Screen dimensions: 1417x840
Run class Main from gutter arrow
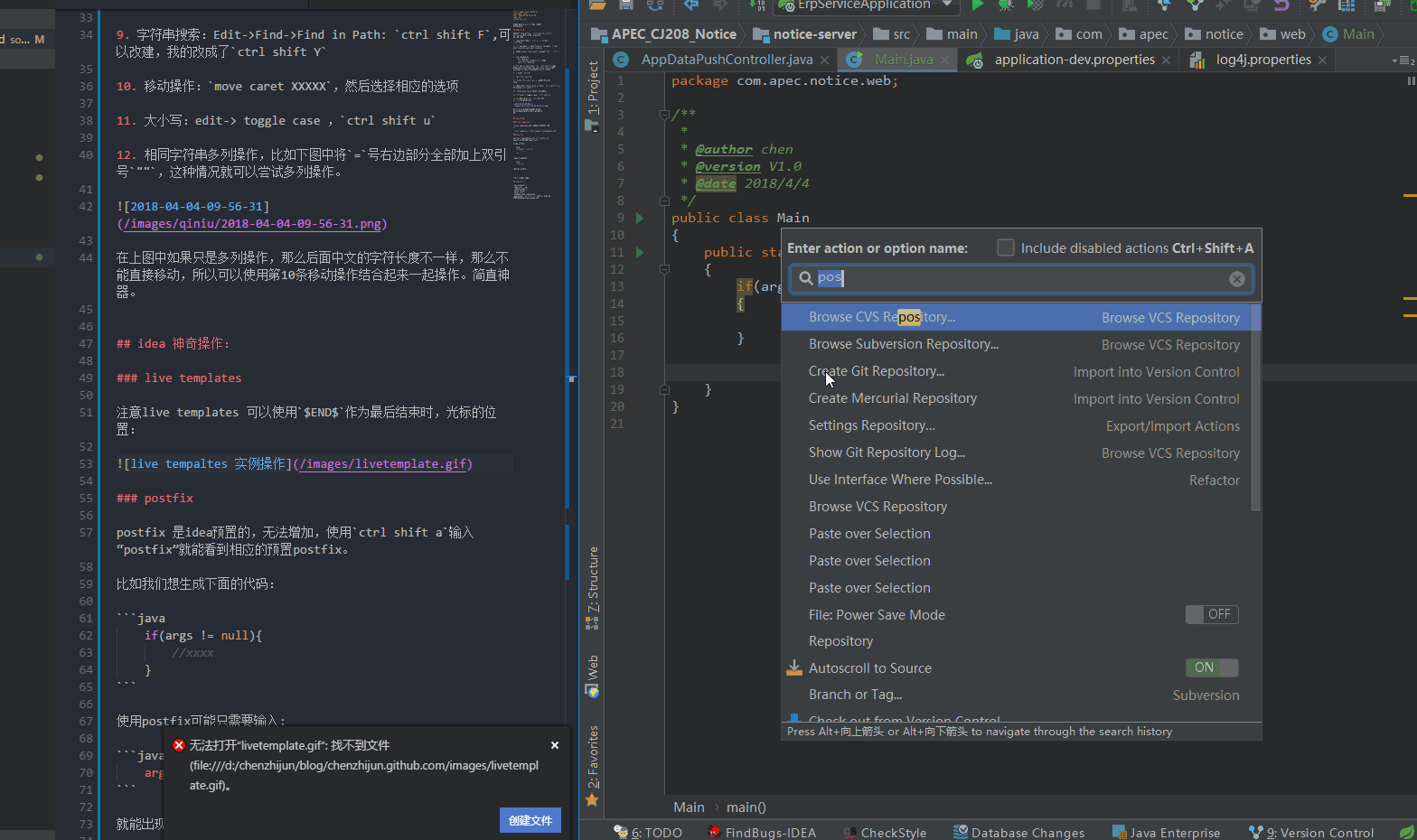pos(640,218)
